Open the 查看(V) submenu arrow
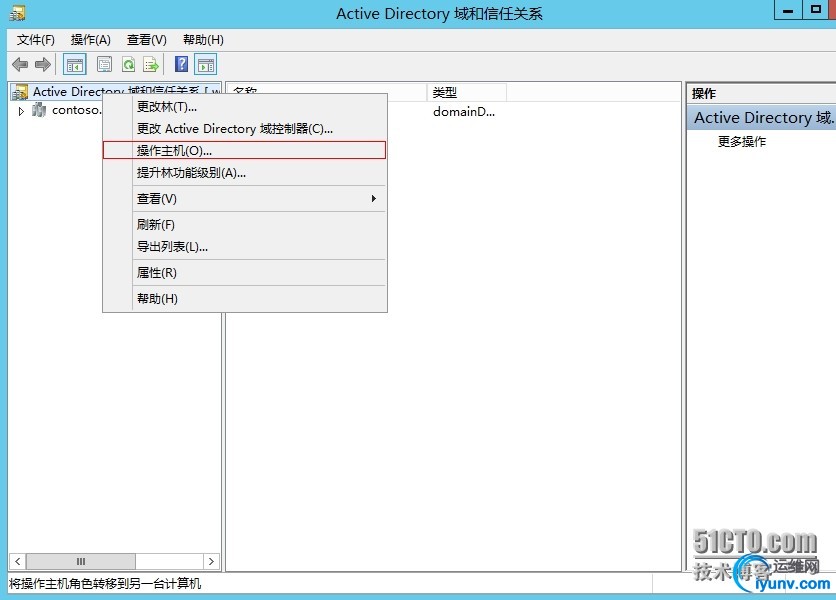Image resolution: width=836 pixels, height=600 pixels. [x=374, y=198]
